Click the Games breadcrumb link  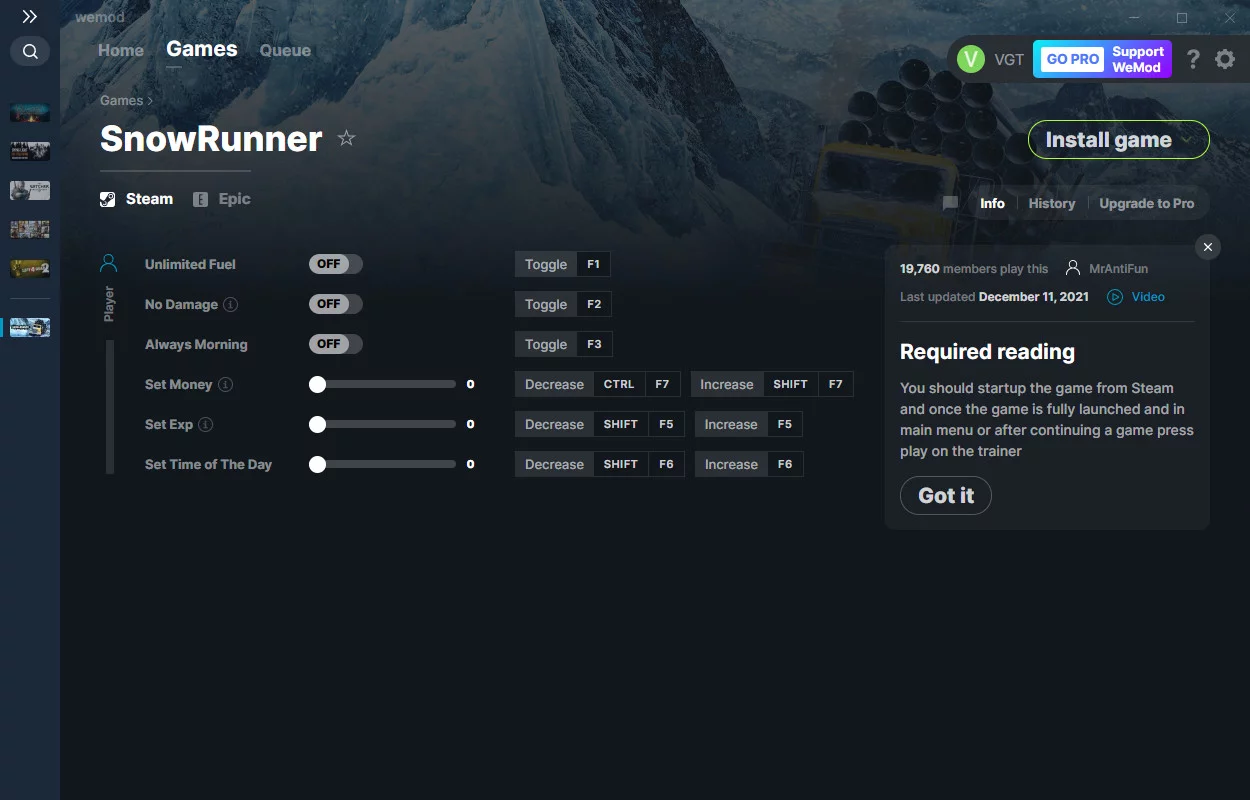click(122, 100)
